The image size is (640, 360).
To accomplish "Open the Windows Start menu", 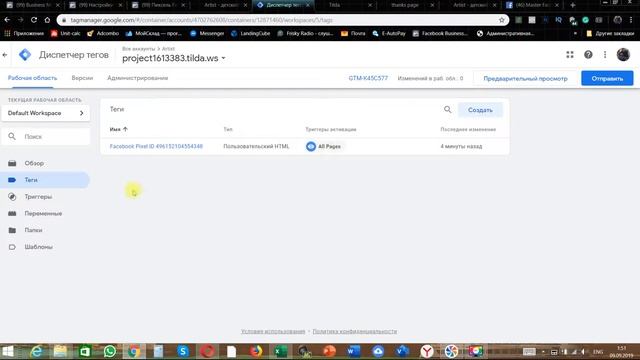I will [8, 351].
